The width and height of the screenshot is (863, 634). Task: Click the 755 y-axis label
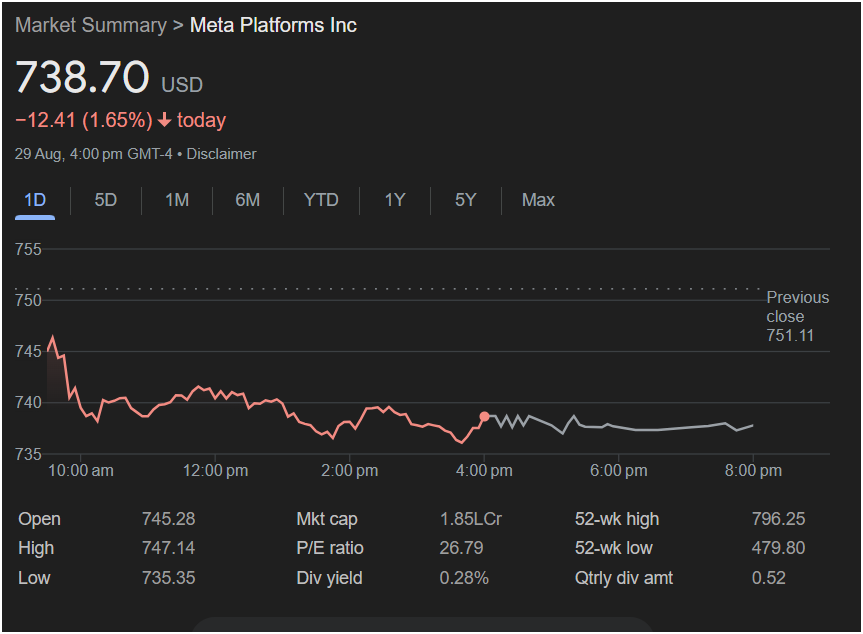[28, 249]
